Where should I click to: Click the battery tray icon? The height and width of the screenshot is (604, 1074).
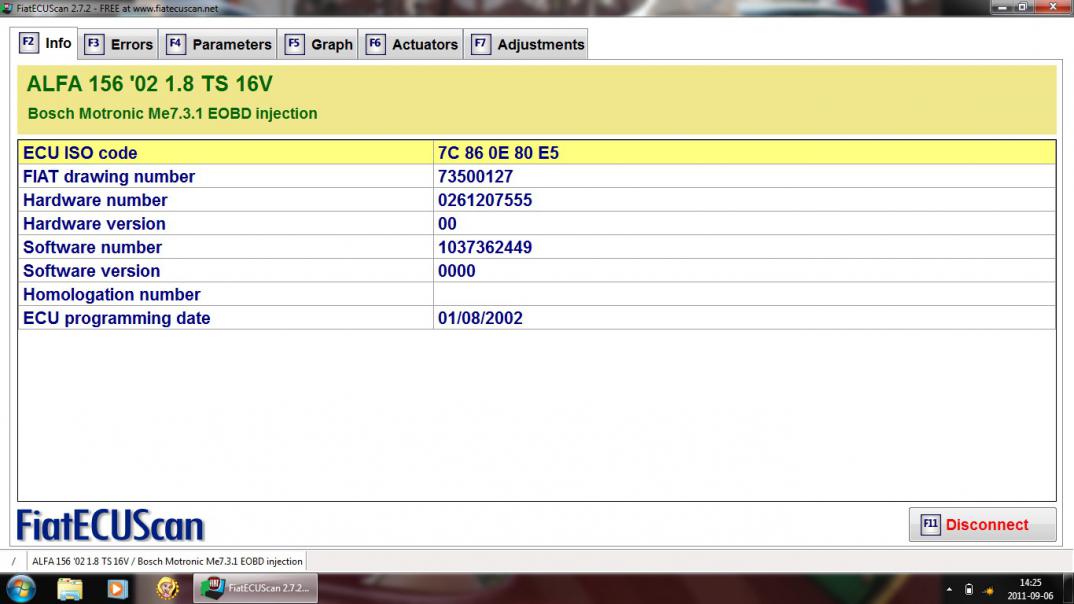pyautogui.click(x=969, y=590)
